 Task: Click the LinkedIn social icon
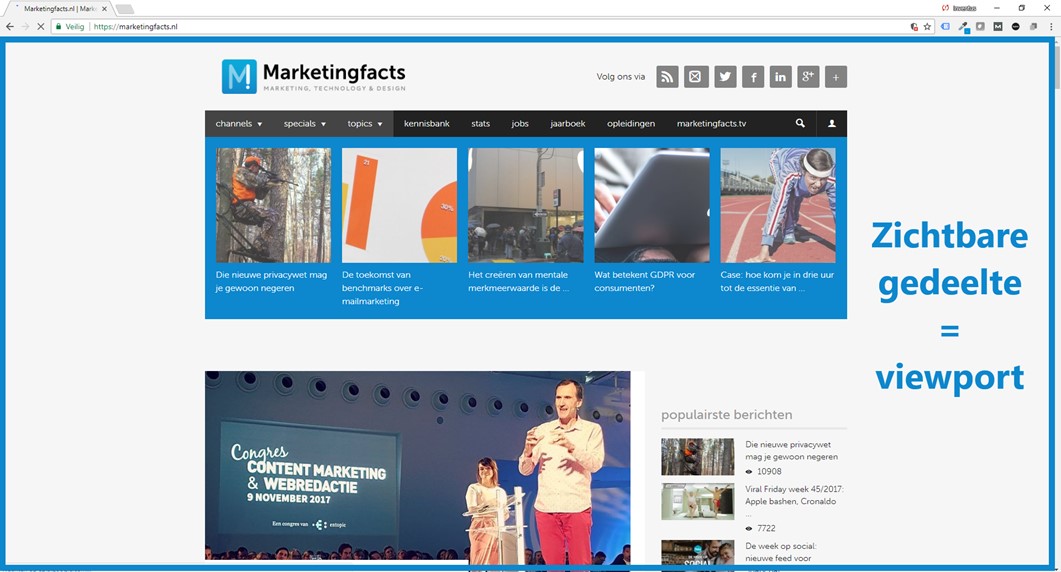[x=780, y=77]
